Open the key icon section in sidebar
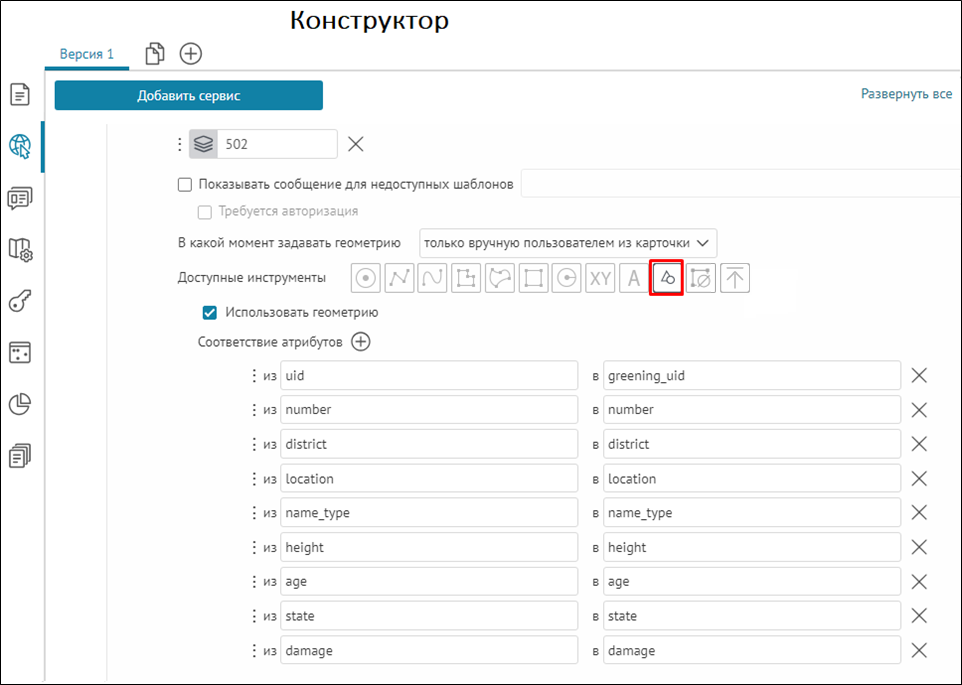962x685 pixels. pyautogui.click(x=20, y=301)
